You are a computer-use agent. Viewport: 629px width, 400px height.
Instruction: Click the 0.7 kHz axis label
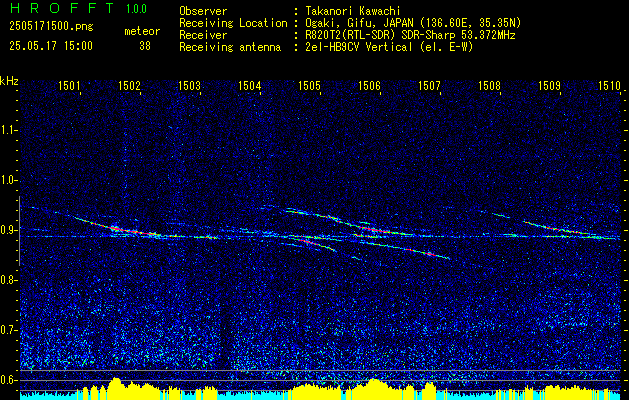(8, 330)
